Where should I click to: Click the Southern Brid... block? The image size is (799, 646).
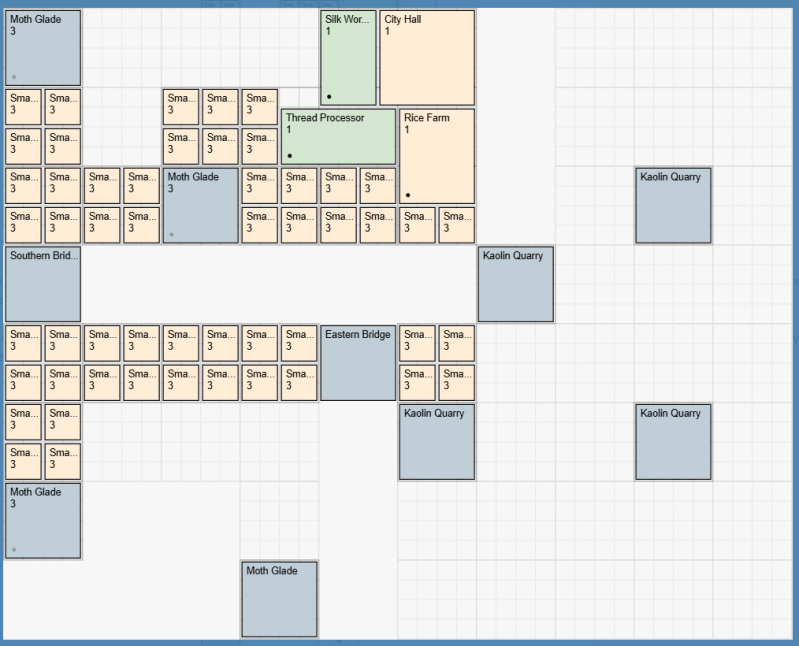[43, 284]
